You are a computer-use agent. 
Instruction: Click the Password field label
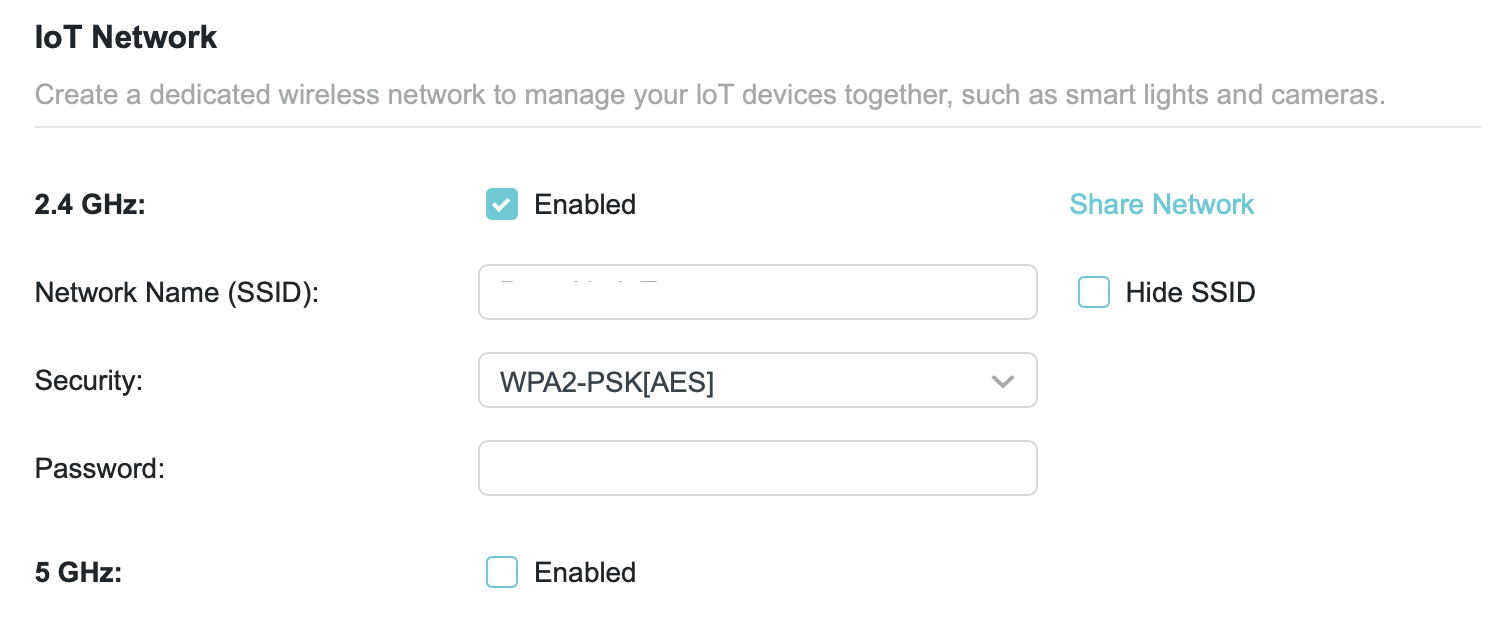(99, 468)
